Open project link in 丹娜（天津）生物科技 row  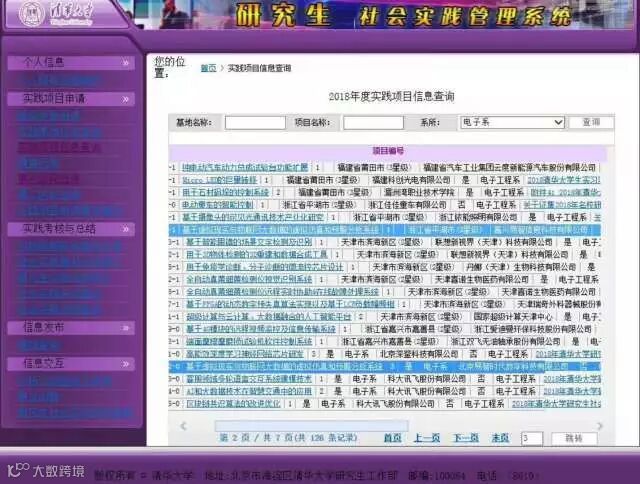click(264, 267)
